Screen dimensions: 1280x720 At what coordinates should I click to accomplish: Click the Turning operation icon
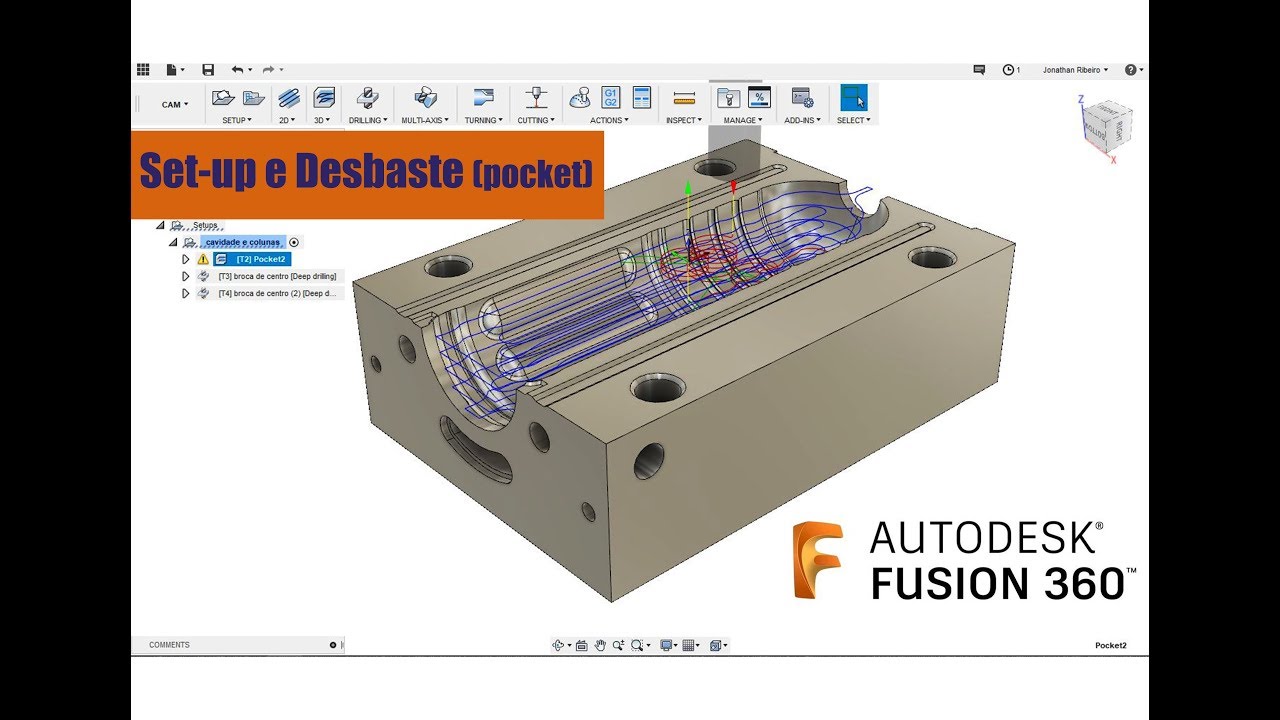pos(483,98)
